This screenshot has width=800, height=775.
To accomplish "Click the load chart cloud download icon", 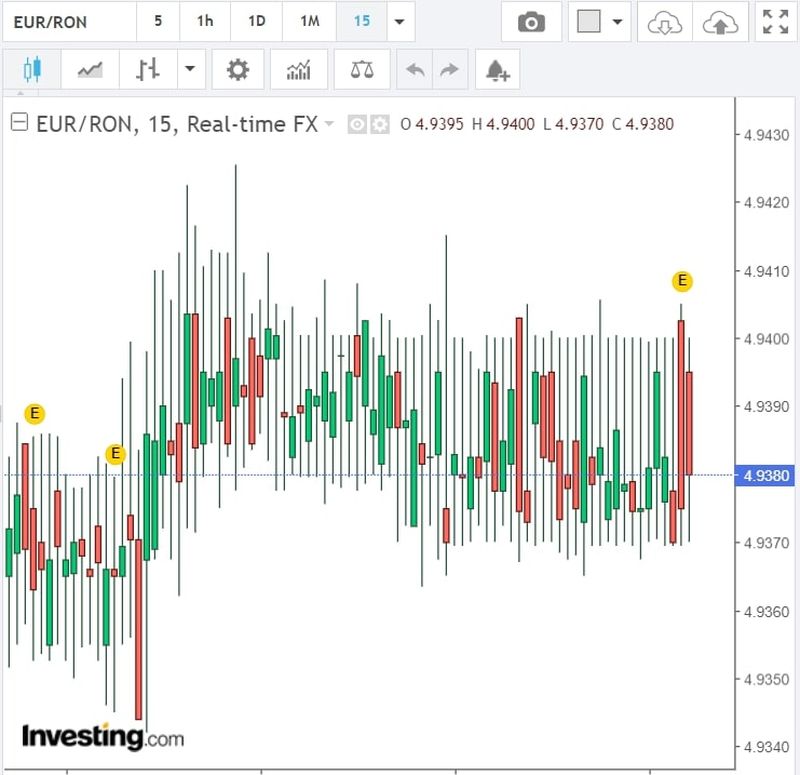I will pyautogui.click(x=664, y=22).
